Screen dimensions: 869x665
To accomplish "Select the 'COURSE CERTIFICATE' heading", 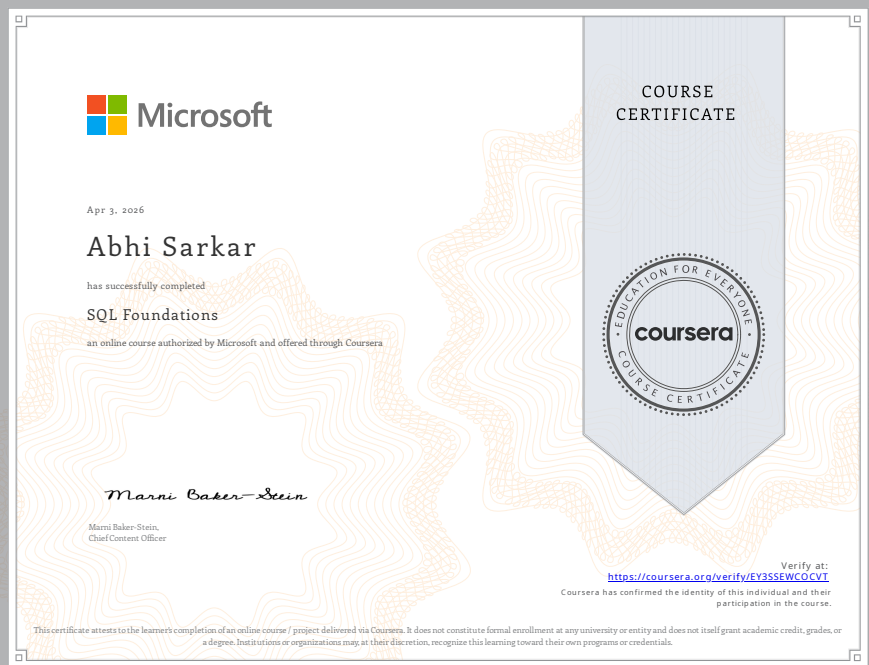I will tap(677, 103).
